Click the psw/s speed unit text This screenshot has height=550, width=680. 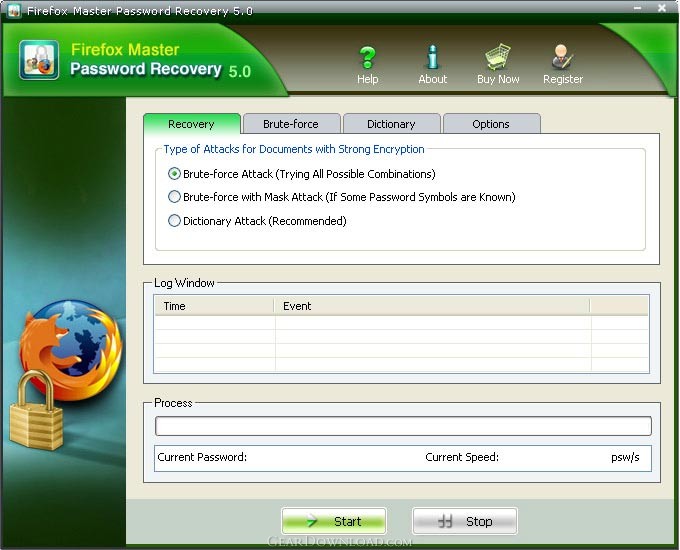point(625,458)
